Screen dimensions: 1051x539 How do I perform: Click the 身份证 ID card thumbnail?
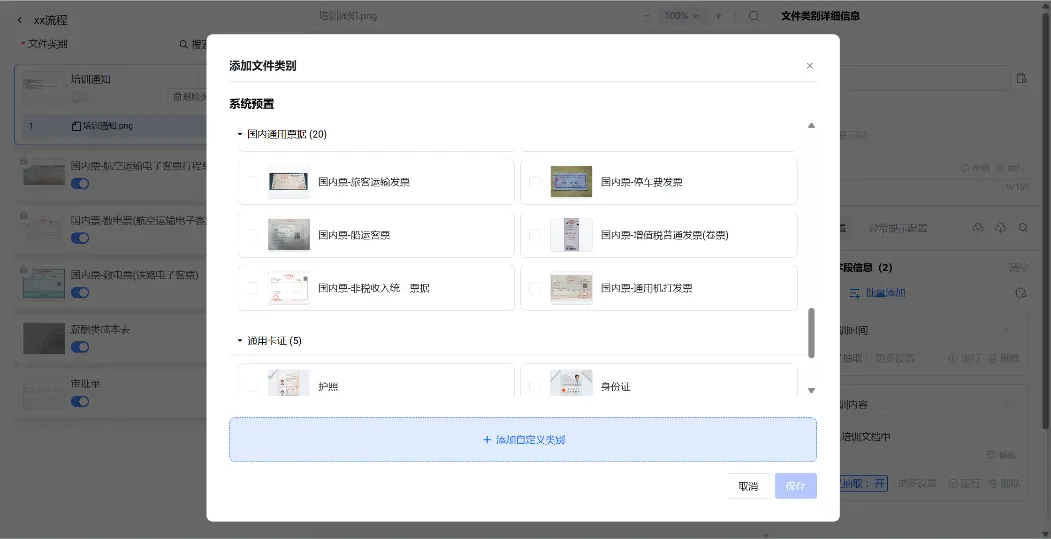pos(571,384)
